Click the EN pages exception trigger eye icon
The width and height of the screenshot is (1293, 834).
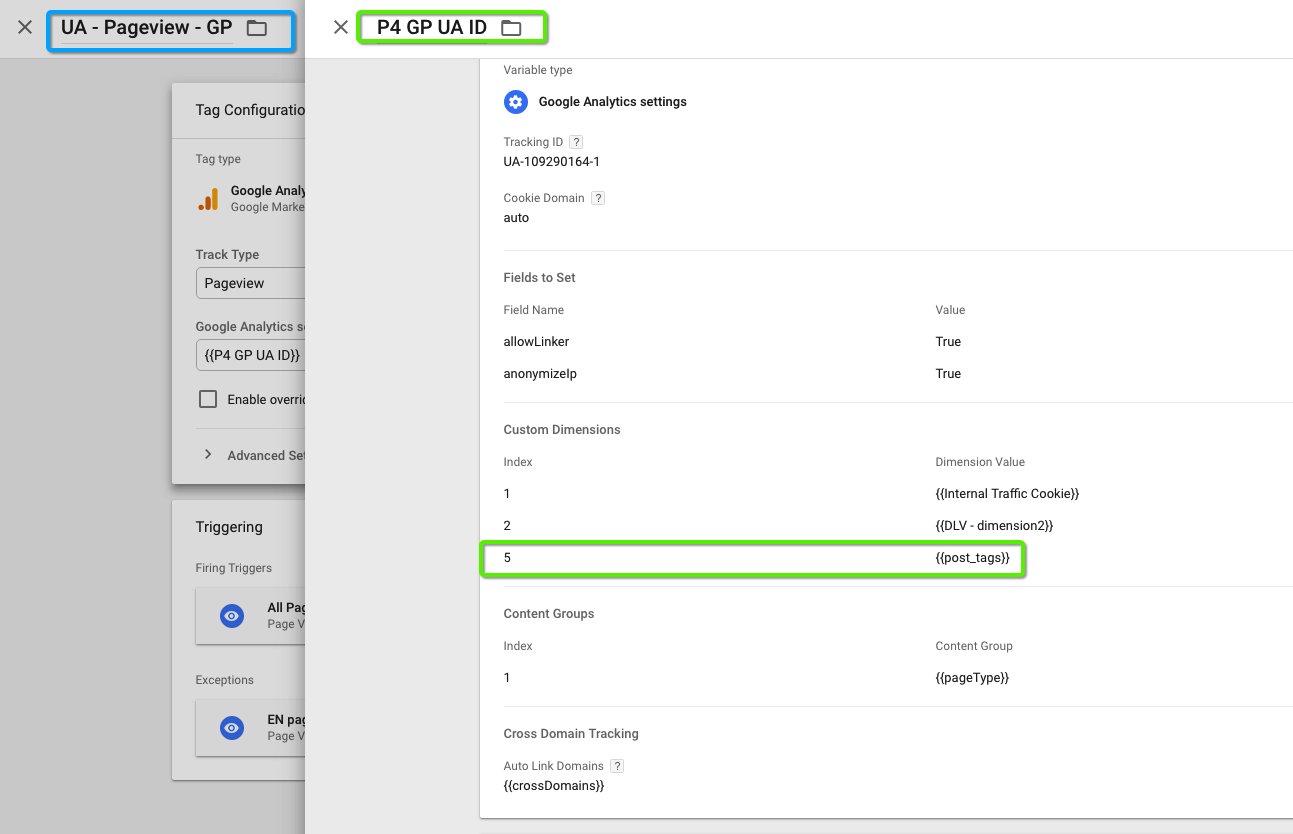pos(231,728)
